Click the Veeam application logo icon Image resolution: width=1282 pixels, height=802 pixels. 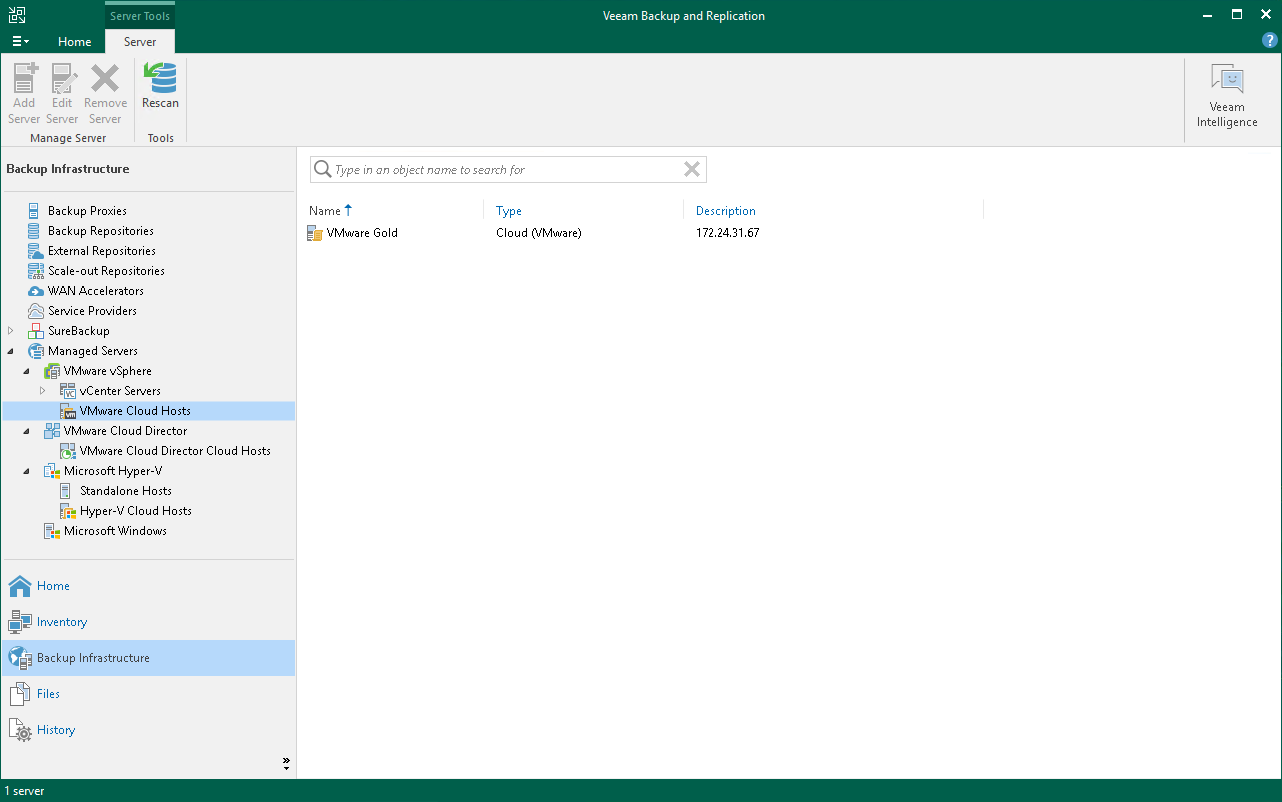point(17,15)
